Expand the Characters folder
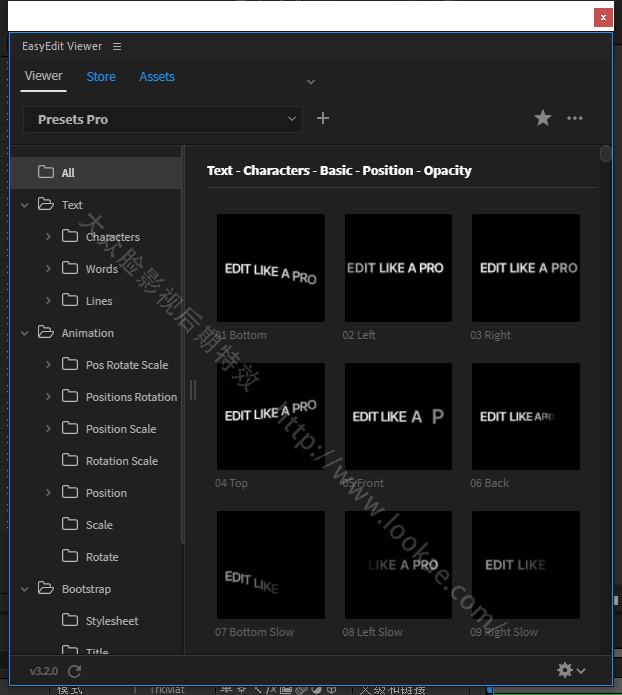The image size is (622, 695). click(48, 237)
